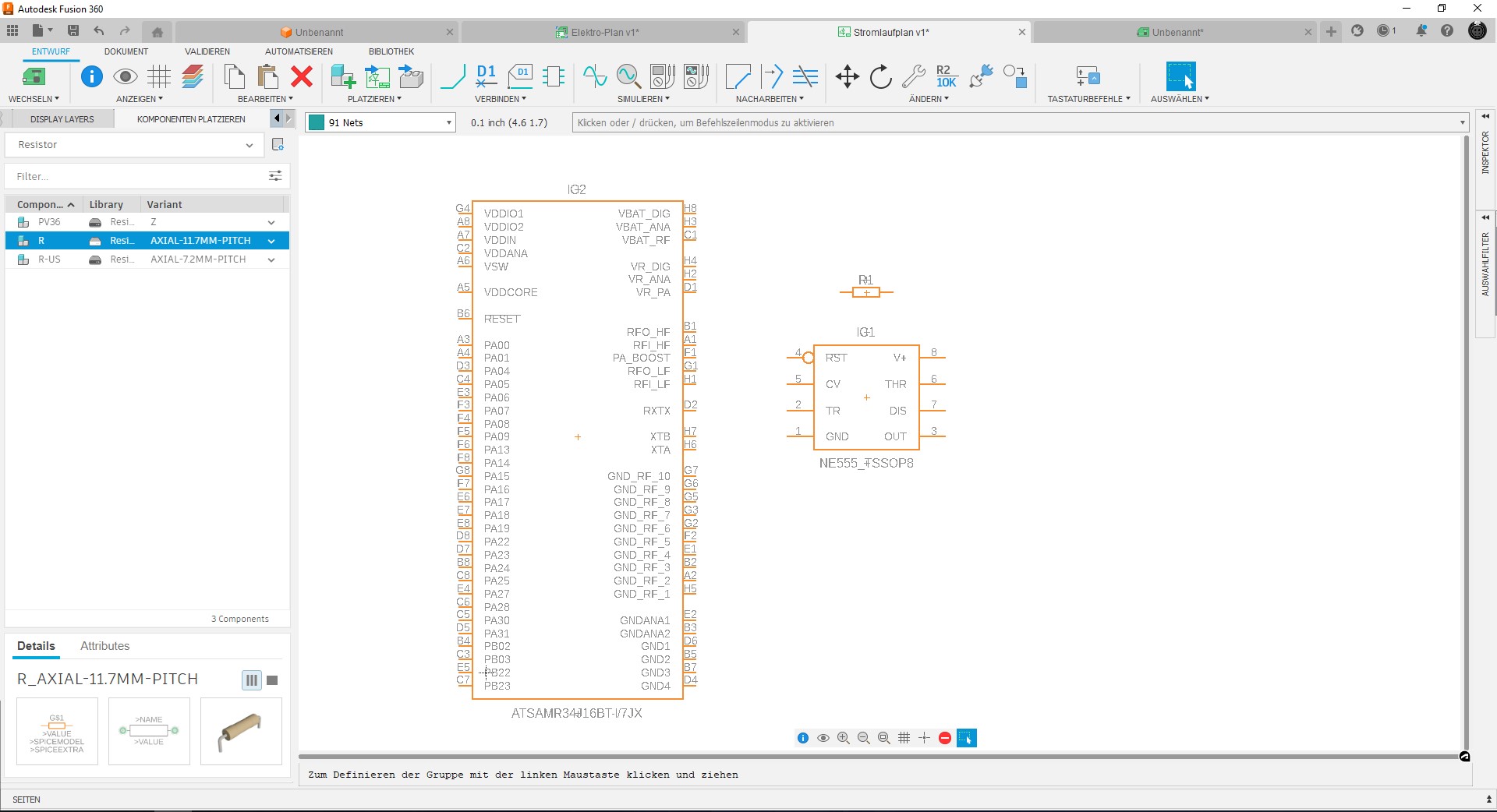Image resolution: width=1497 pixels, height=812 pixels.
Task: Click the Auswählen selection tool icon
Action: [x=1180, y=76]
